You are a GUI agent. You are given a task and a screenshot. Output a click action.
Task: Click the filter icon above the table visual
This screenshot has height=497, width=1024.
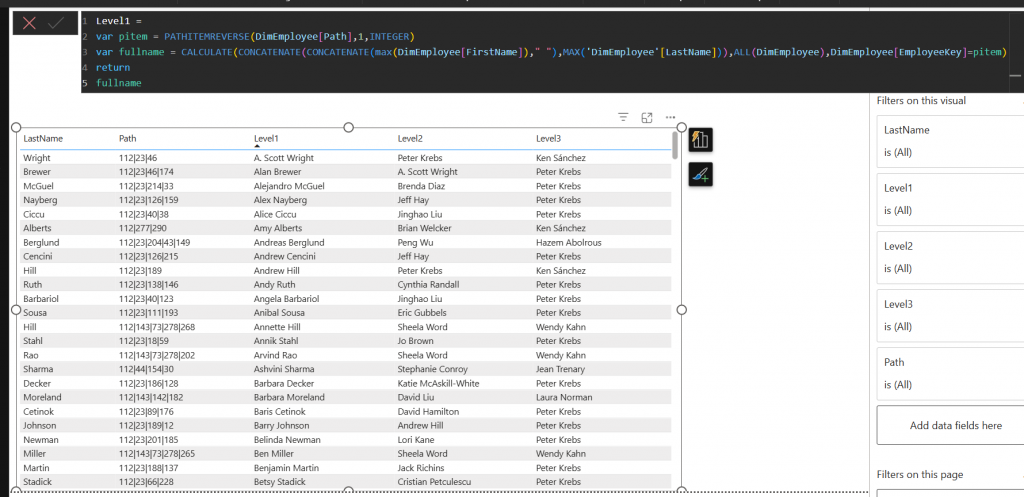pos(623,118)
